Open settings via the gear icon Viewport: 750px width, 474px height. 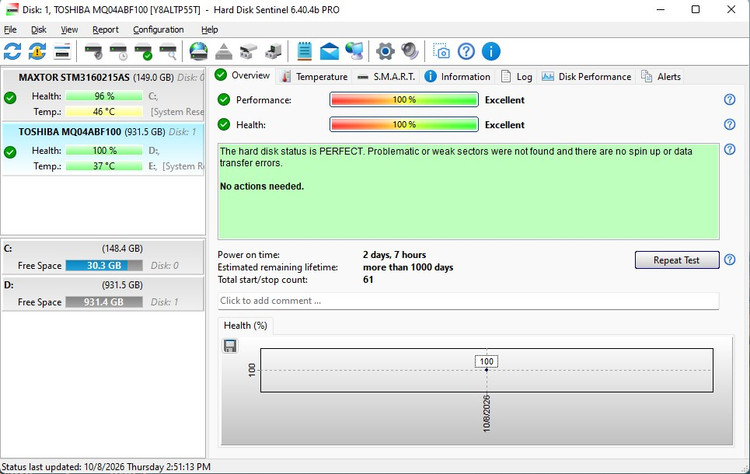click(x=385, y=51)
